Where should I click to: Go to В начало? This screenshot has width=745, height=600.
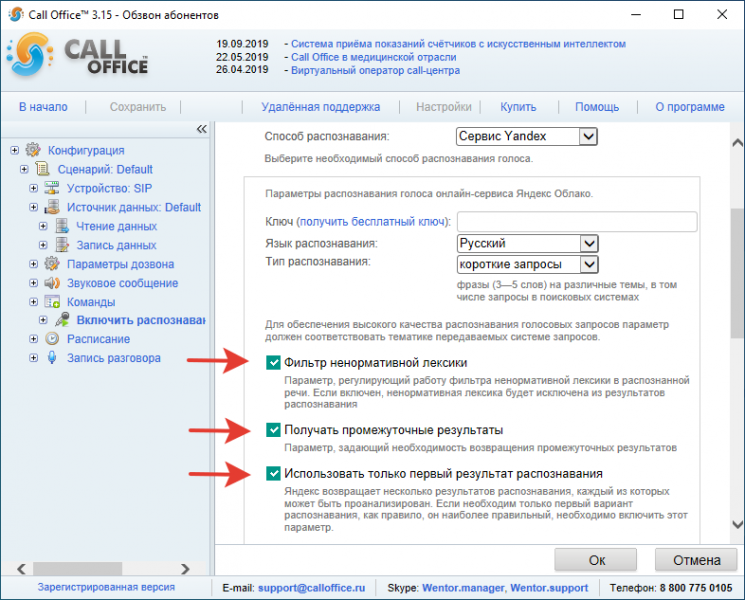coord(43,107)
